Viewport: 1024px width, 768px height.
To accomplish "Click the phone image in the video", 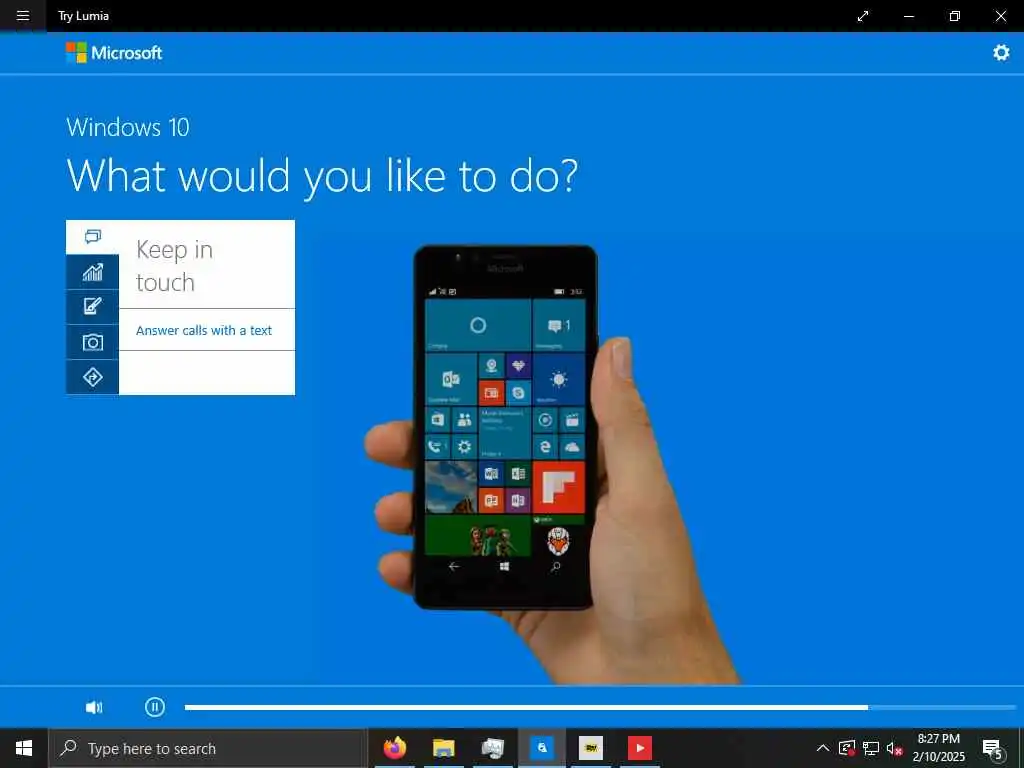I will [x=505, y=428].
